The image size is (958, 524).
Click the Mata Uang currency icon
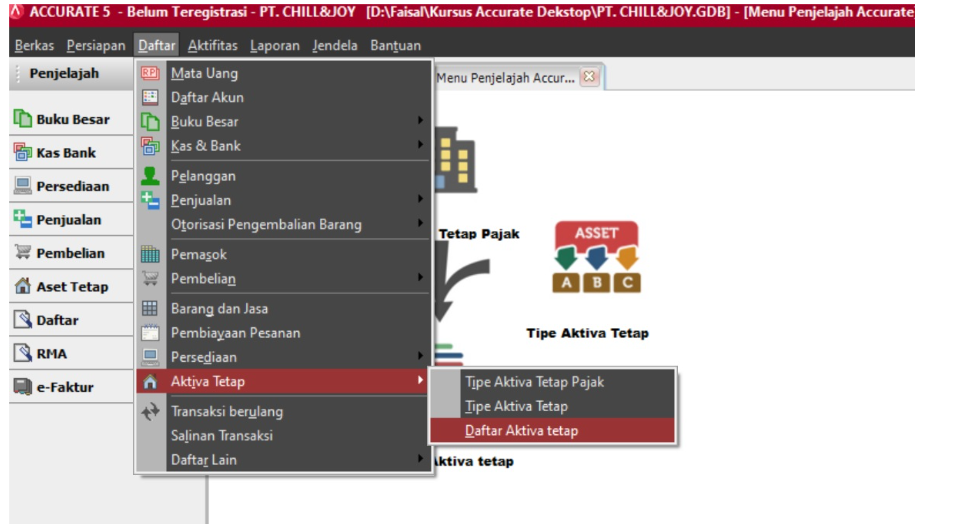[x=150, y=73]
